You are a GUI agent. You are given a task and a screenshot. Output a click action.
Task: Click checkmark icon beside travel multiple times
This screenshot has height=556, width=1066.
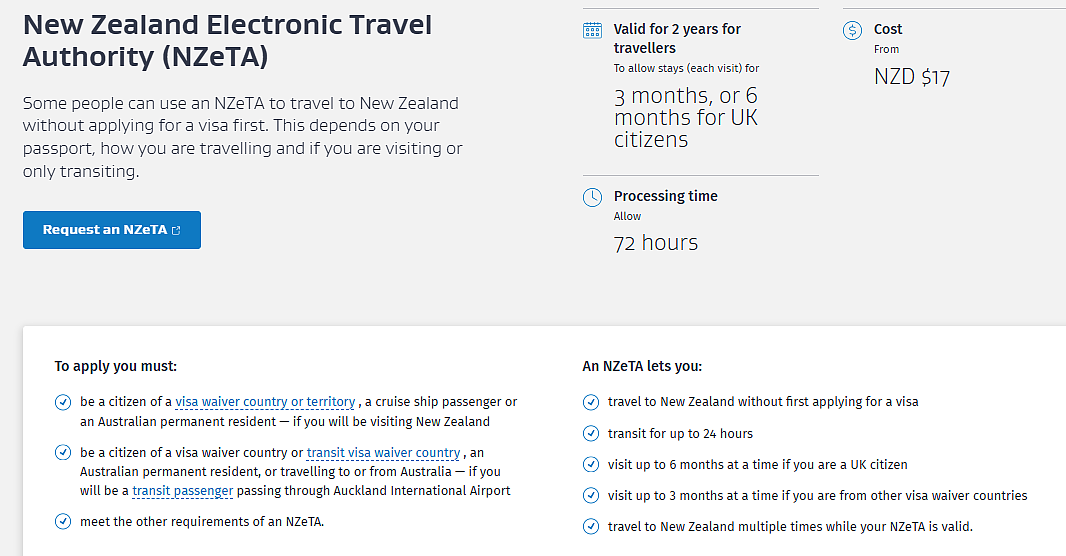pyautogui.click(x=591, y=527)
